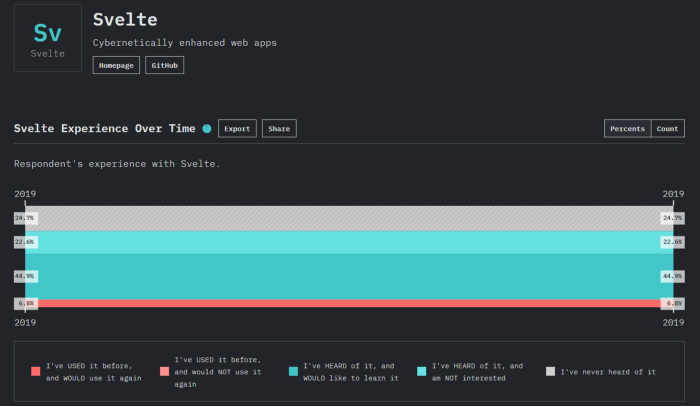Click the light teal 'NOT interested' legend swatch

coord(421,372)
